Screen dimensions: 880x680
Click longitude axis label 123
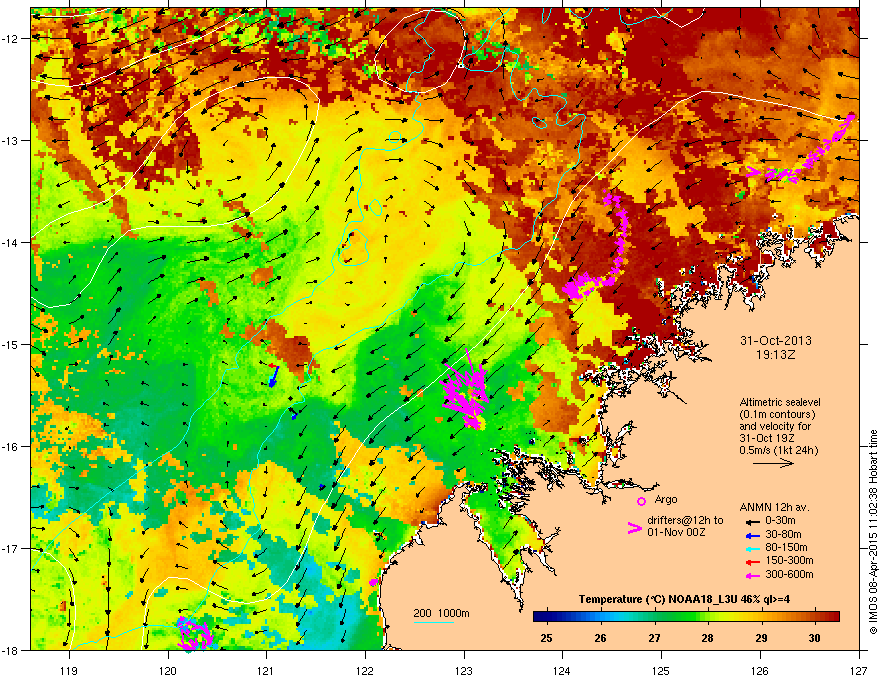coord(464,670)
